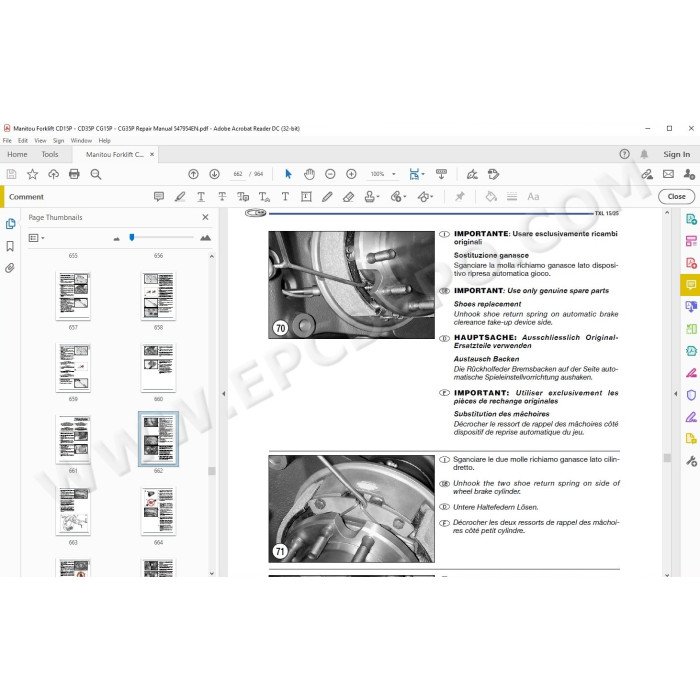Click the page number field 662

(238, 174)
